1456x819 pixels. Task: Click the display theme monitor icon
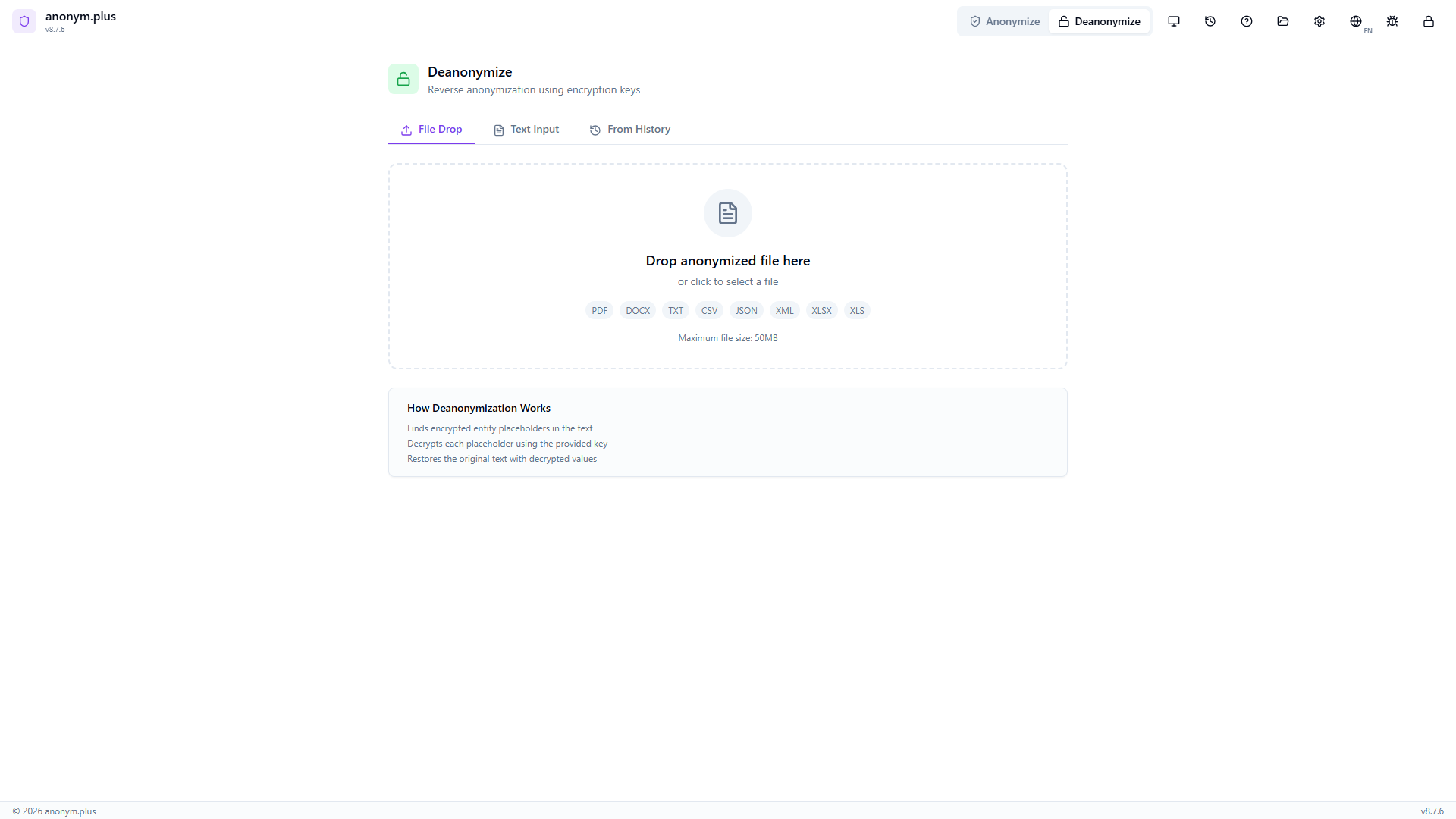1174,21
